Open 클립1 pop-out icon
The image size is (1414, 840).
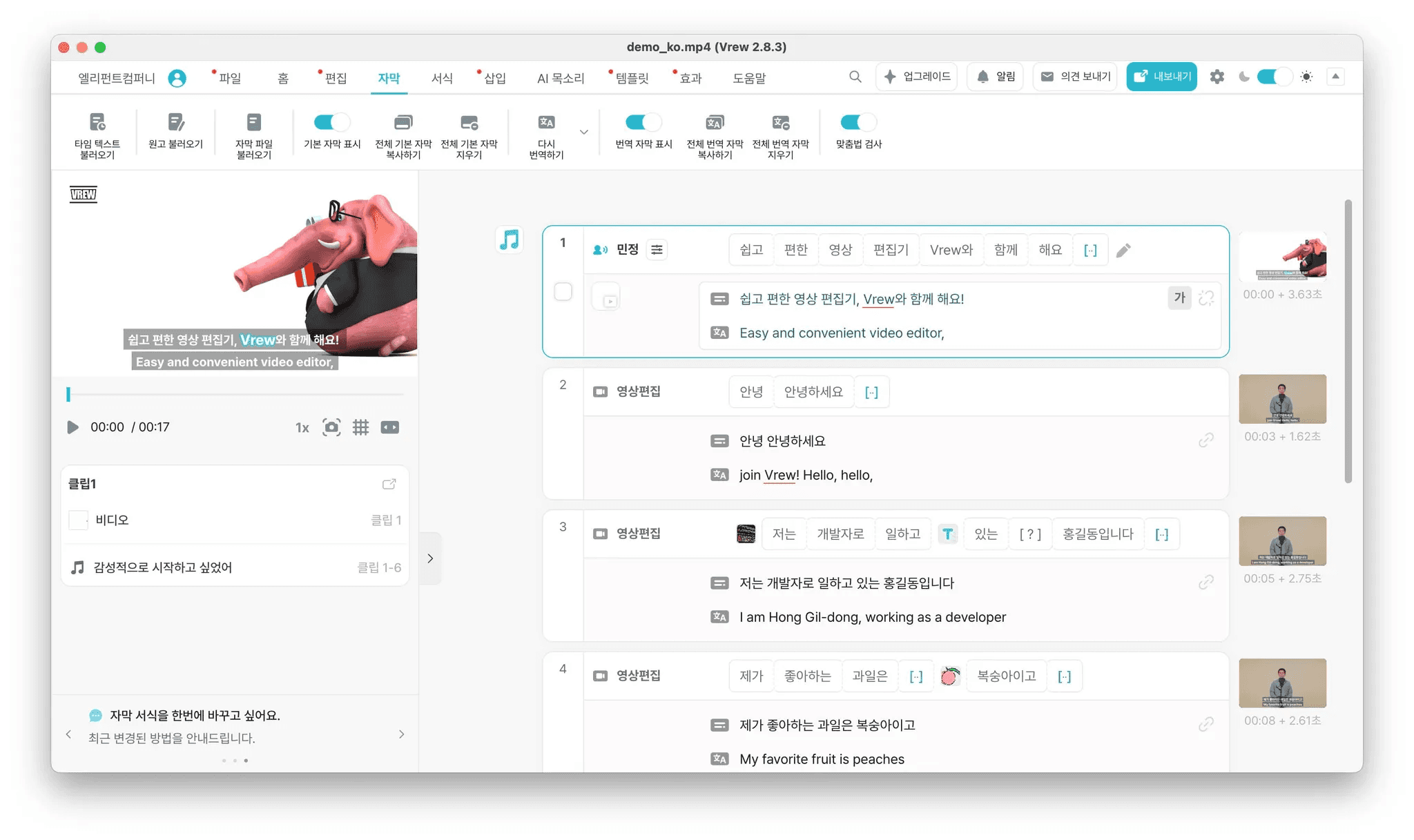point(389,484)
